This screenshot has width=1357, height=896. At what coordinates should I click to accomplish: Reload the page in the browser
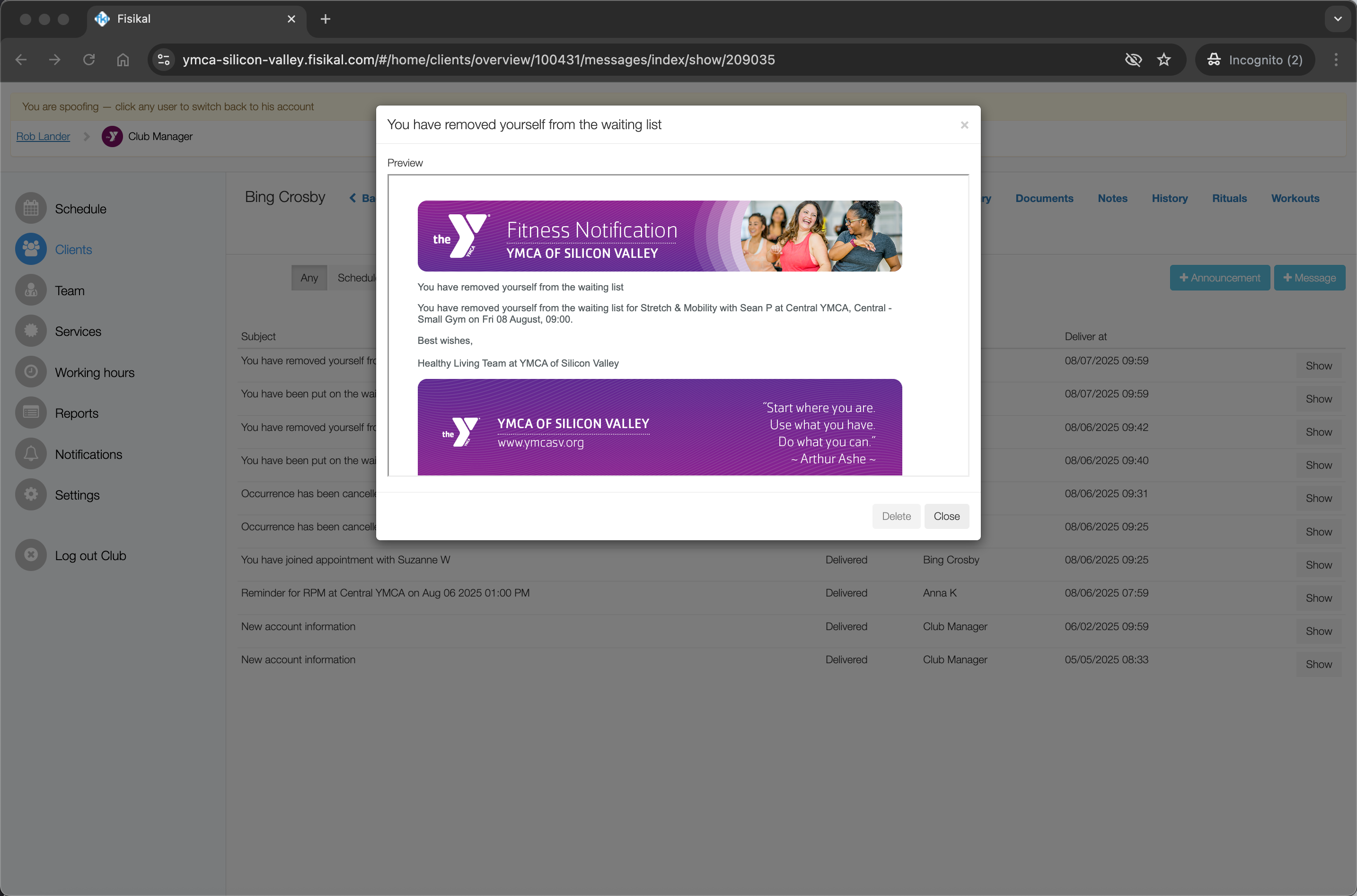[88, 60]
